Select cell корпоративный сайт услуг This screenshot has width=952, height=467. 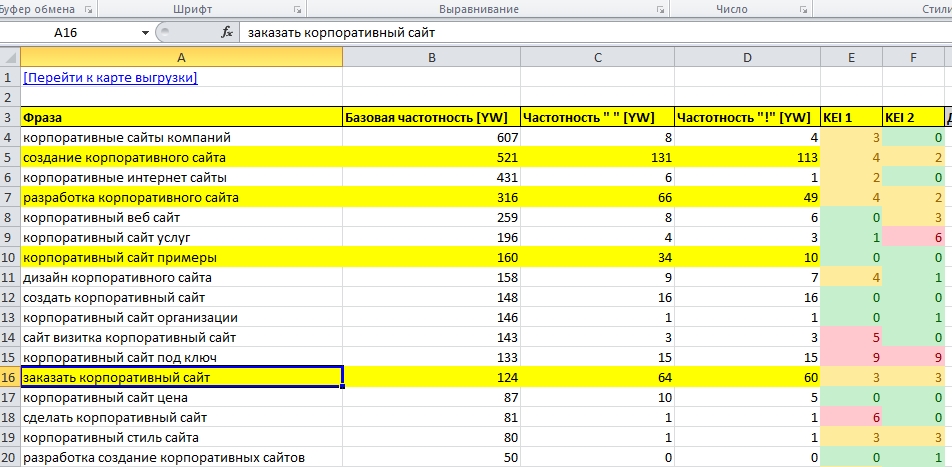coord(182,237)
